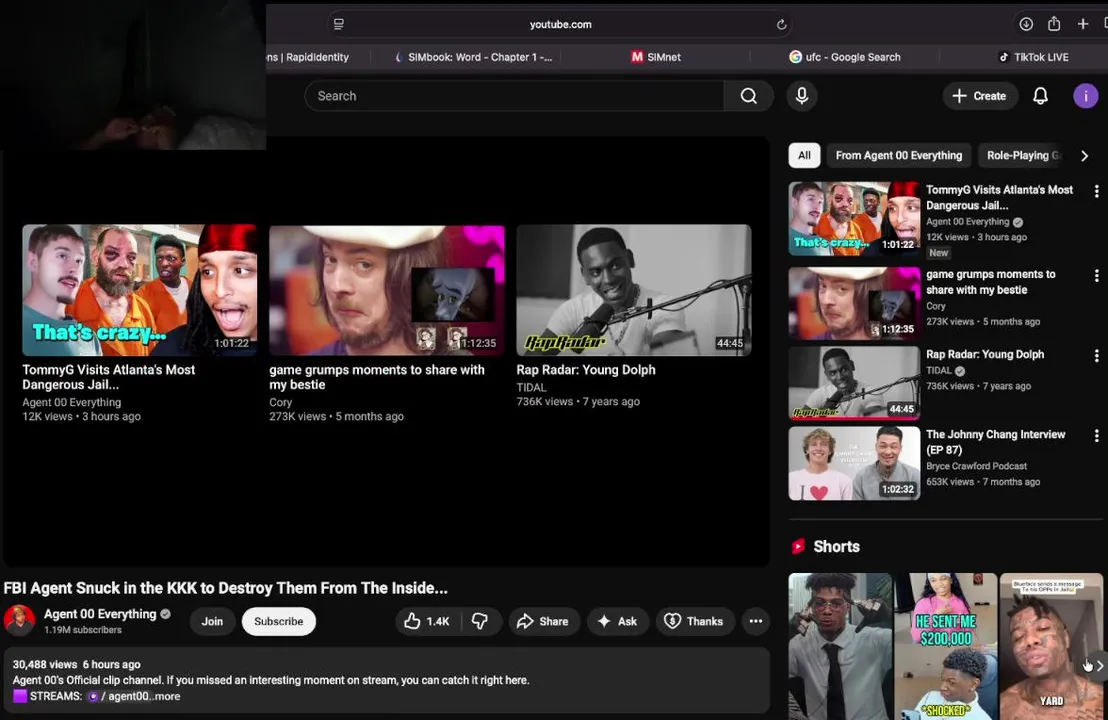Viewport: 1108px width, 720px height.
Task: Open options for TommyG Visits sidebar video
Action: (x=1096, y=191)
